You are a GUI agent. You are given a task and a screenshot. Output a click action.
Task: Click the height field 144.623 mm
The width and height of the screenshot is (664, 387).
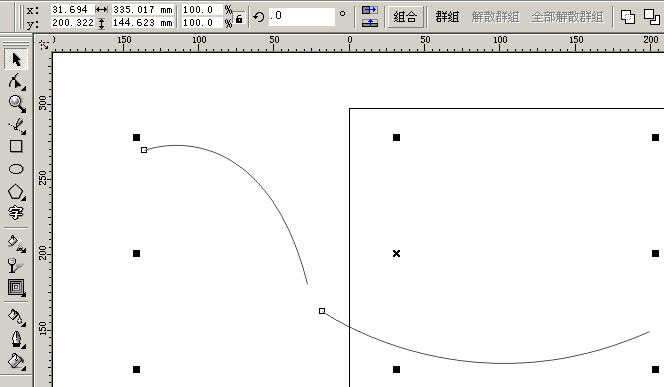tap(143, 23)
